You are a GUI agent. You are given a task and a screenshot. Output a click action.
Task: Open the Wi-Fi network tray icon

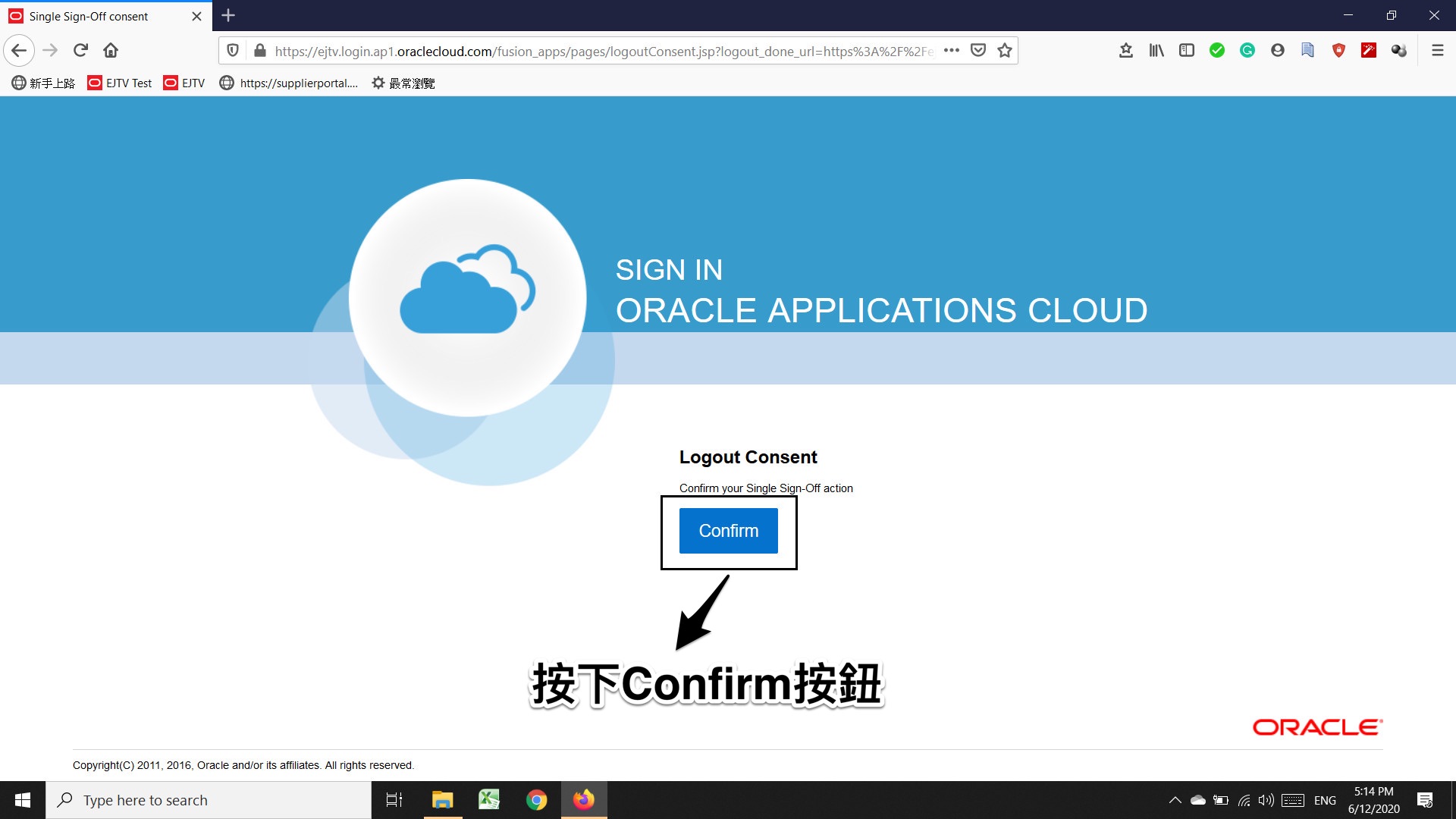point(1244,800)
